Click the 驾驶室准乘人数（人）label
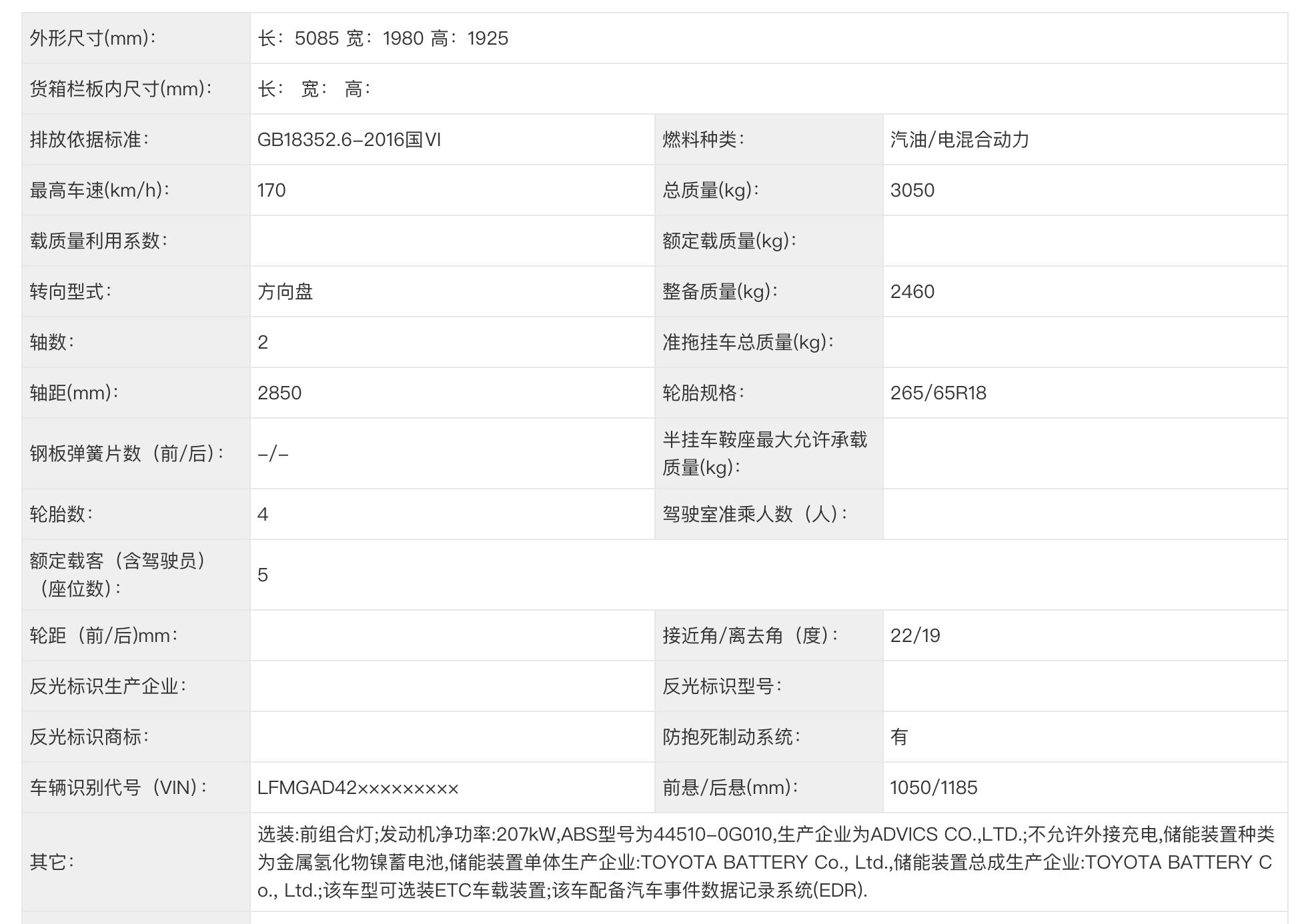 tap(756, 514)
